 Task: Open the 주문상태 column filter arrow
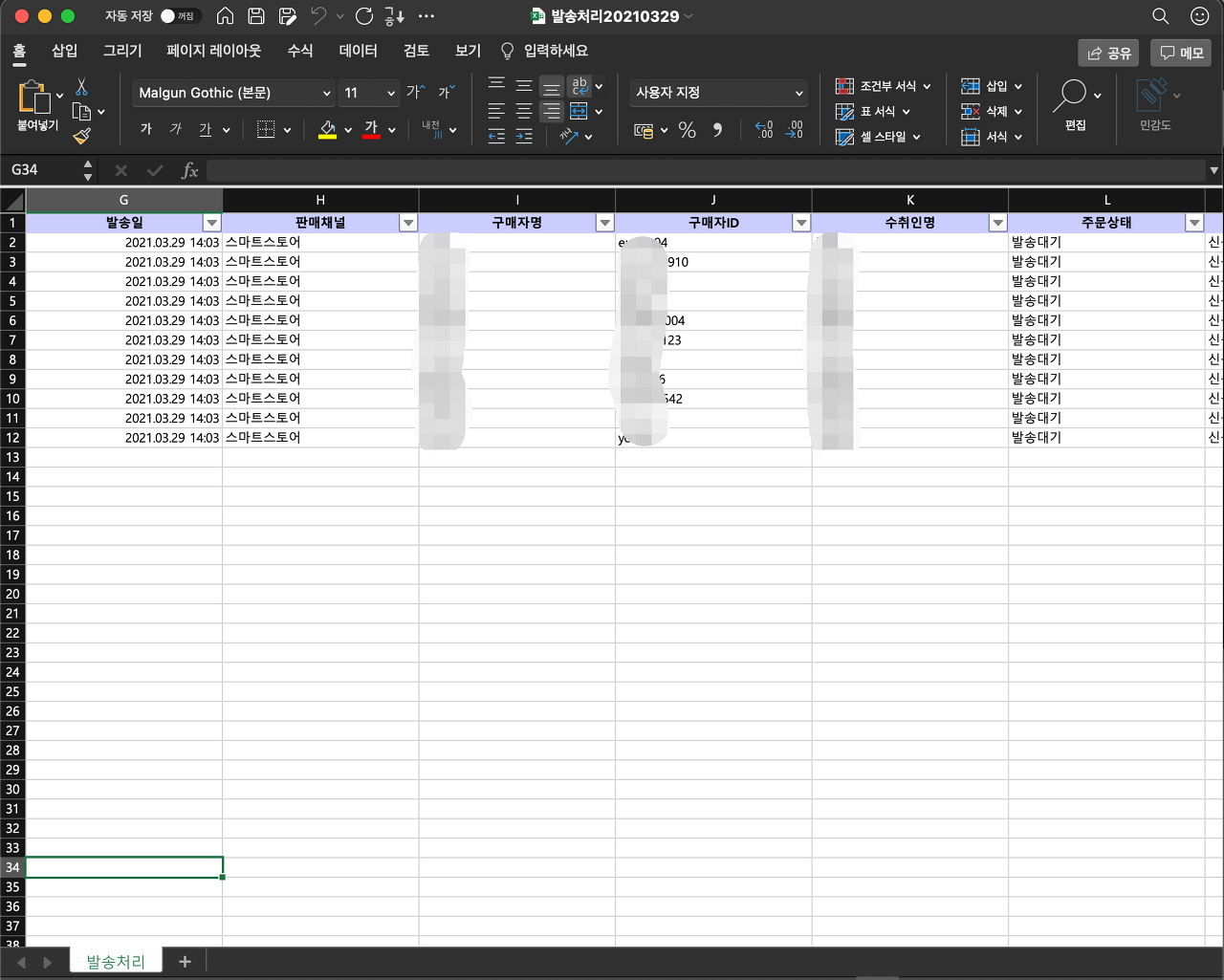[x=1193, y=222]
